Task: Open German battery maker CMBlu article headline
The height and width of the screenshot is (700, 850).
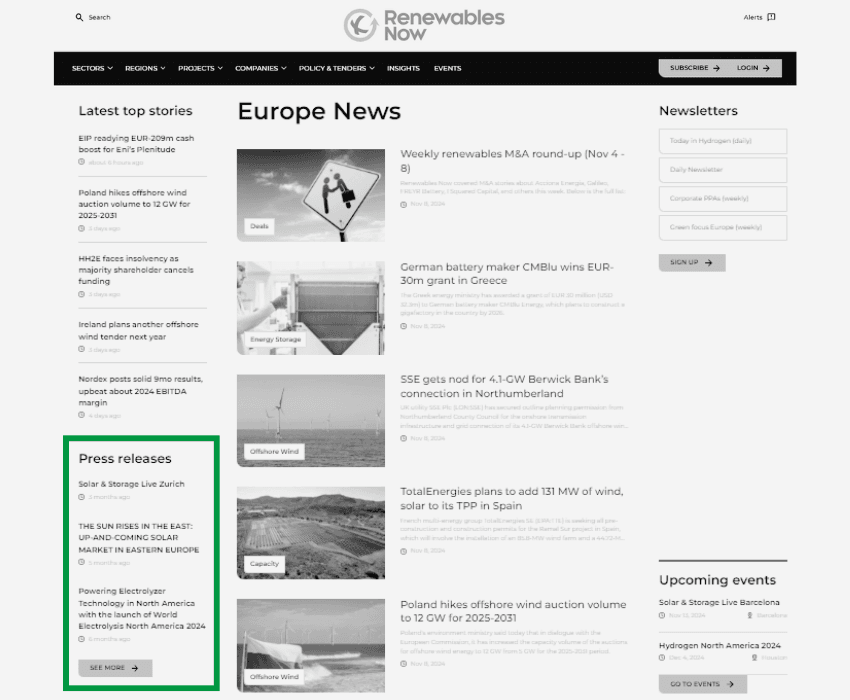Action: pyautogui.click(x=507, y=274)
